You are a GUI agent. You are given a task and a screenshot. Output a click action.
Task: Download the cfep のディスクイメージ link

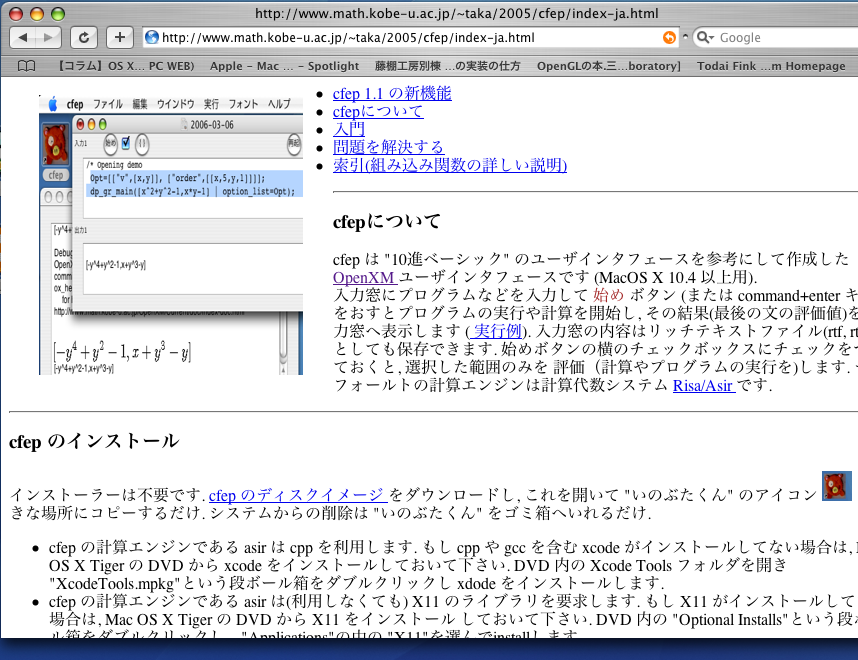point(298,495)
